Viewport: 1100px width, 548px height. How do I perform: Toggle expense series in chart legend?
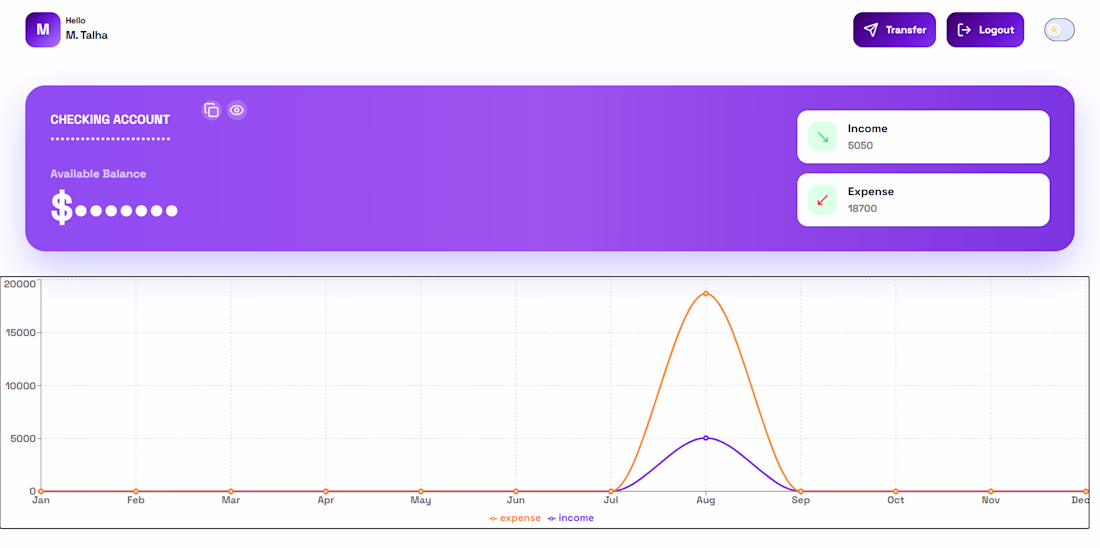tap(515, 518)
